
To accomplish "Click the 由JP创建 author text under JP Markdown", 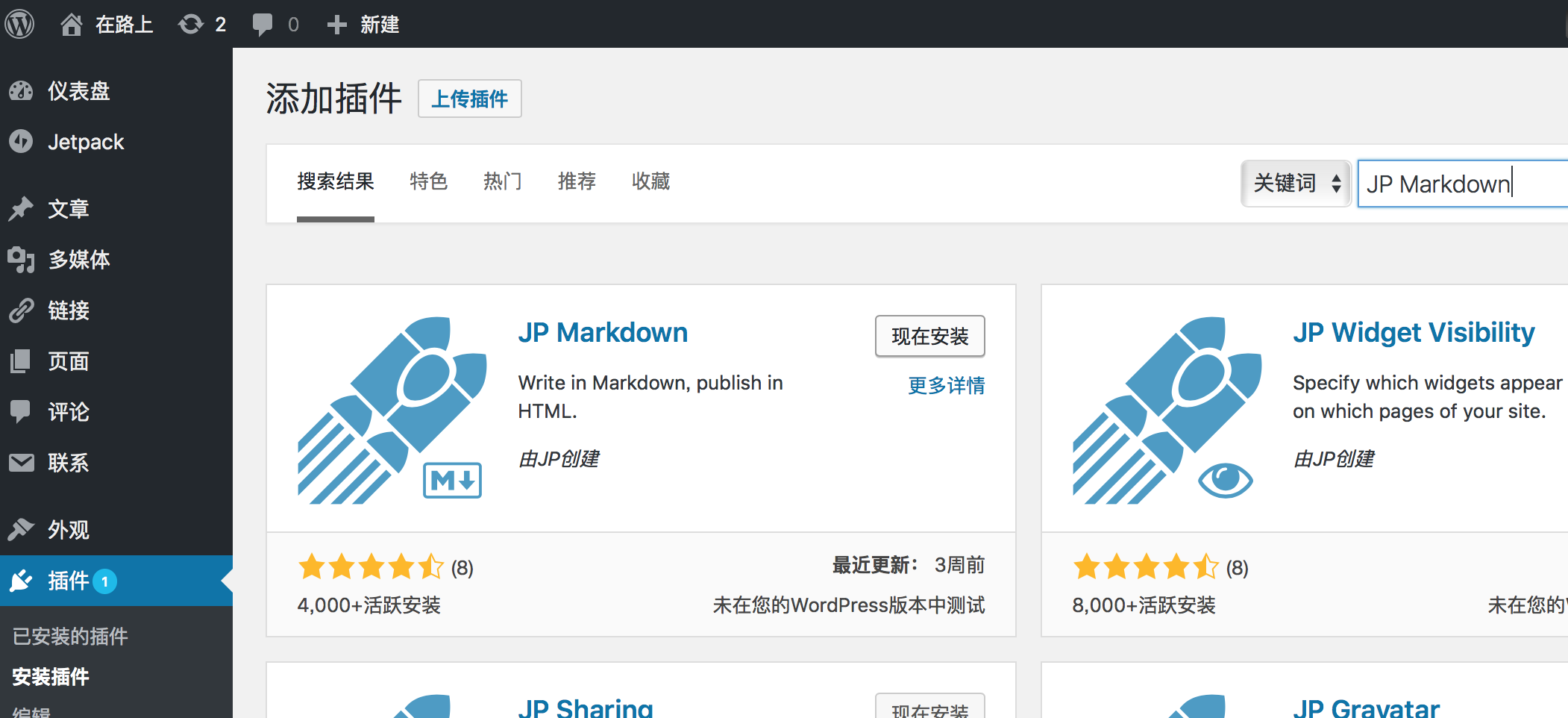I will click(x=559, y=458).
